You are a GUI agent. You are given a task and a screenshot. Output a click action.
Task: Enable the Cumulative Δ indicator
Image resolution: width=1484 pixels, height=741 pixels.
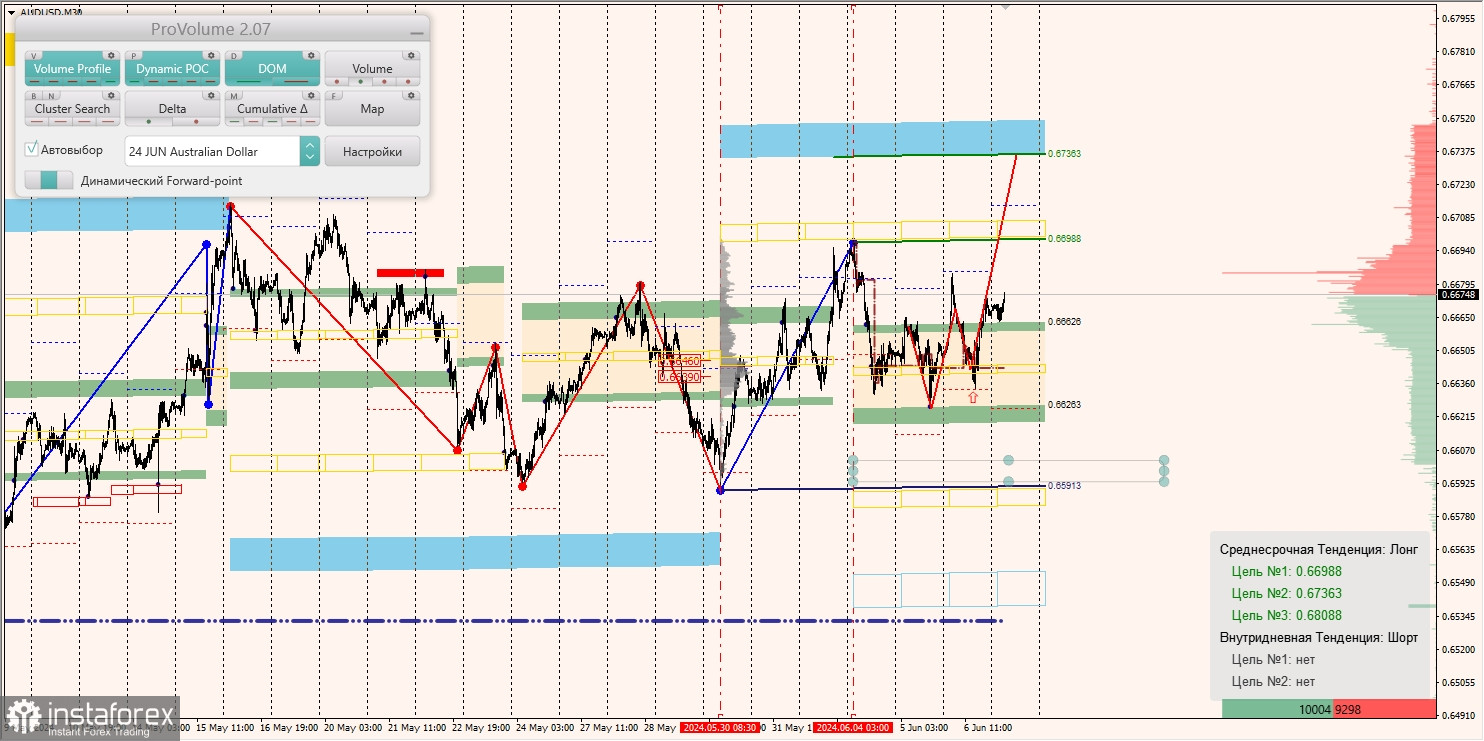click(272, 109)
